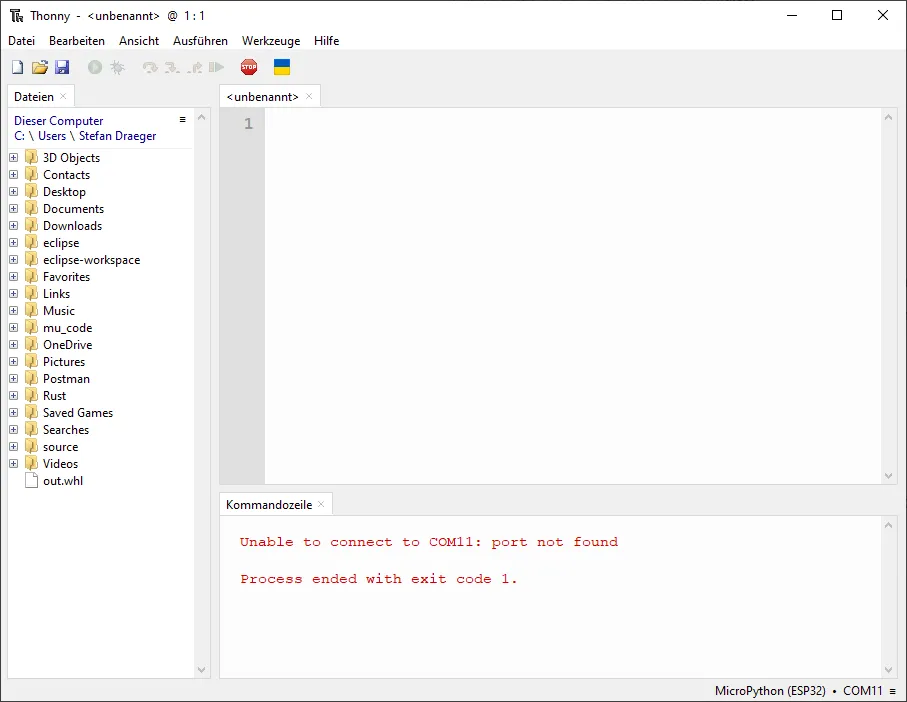Close the Kommandozeile shell tab

[321, 504]
